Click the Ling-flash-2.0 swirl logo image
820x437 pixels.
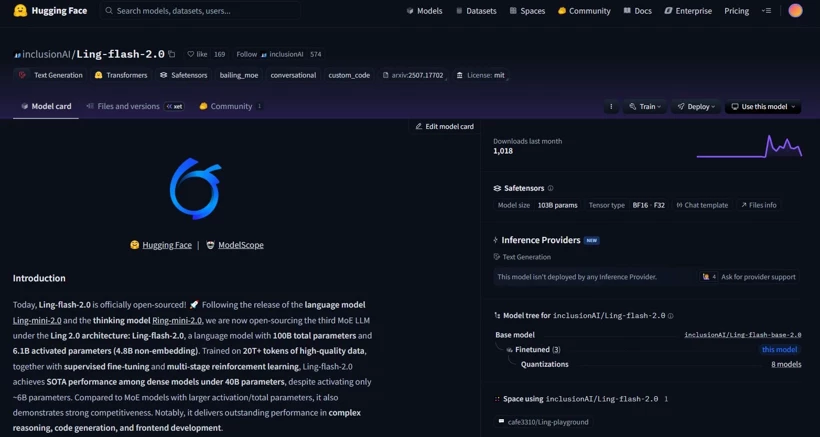pos(194,188)
